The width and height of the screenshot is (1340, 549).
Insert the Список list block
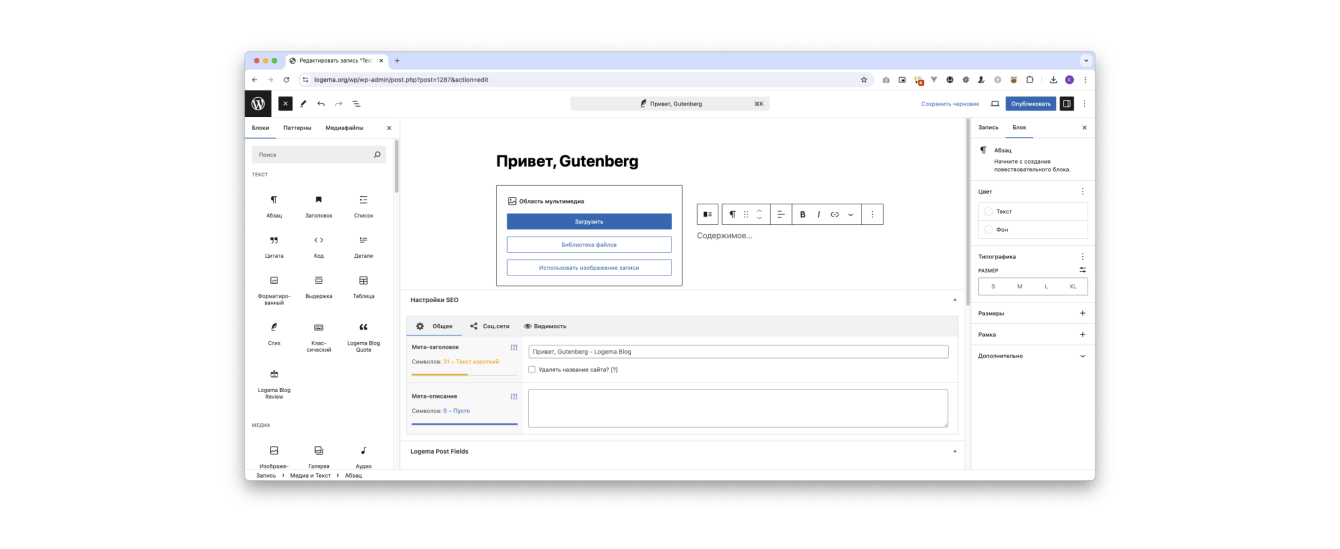click(x=363, y=206)
